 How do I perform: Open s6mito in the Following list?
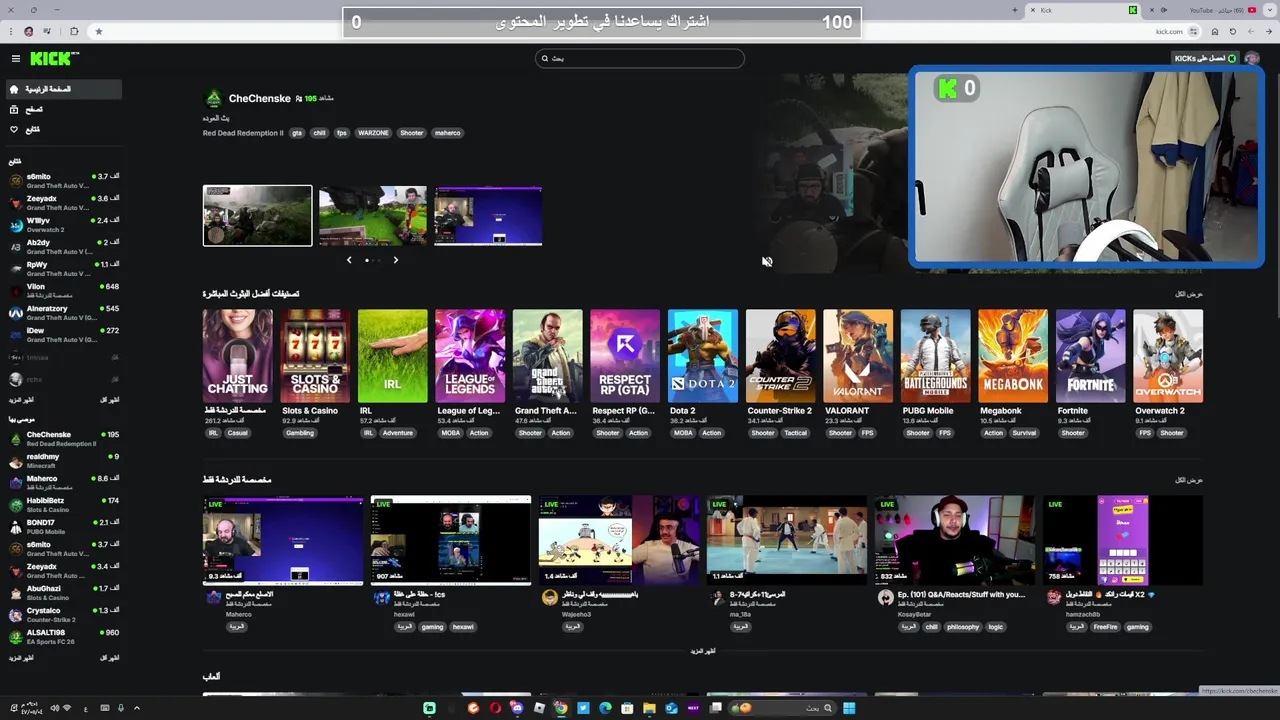click(x=62, y=180)
